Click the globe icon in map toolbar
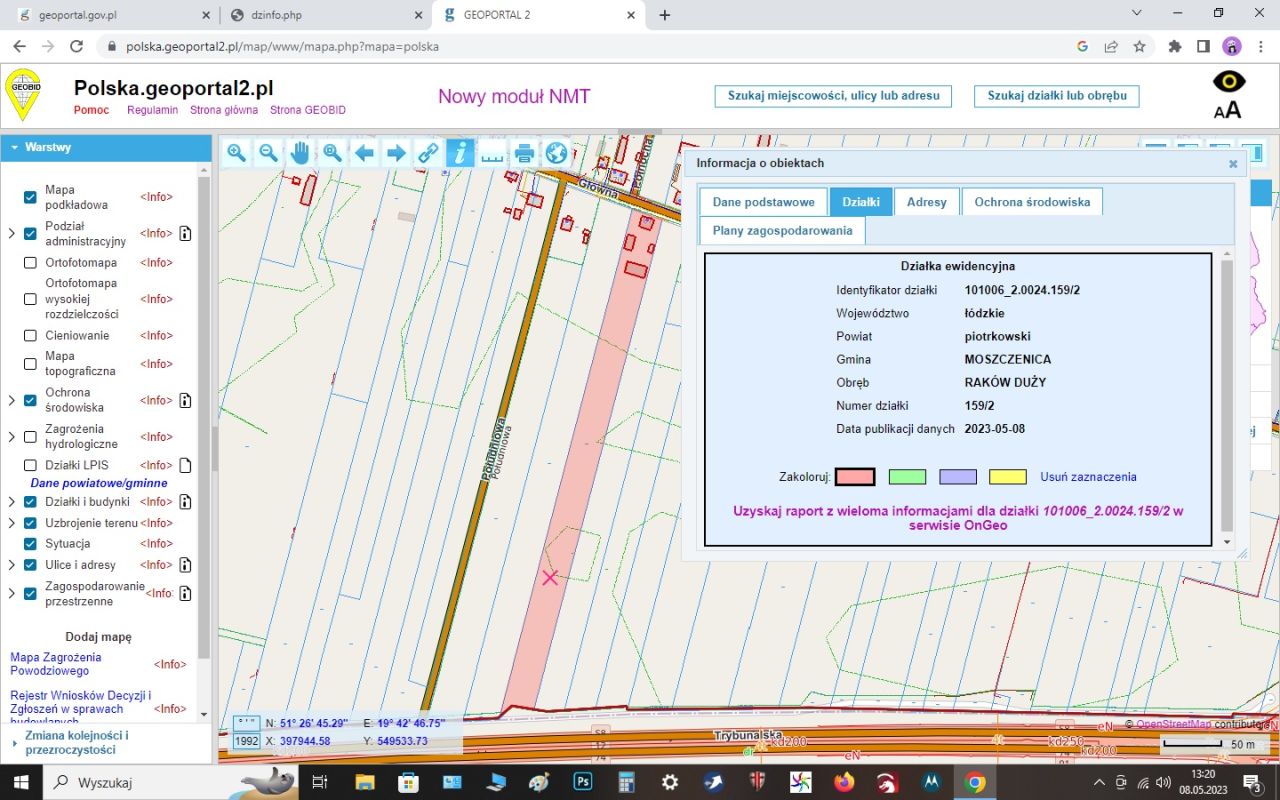 click(556, 153)
